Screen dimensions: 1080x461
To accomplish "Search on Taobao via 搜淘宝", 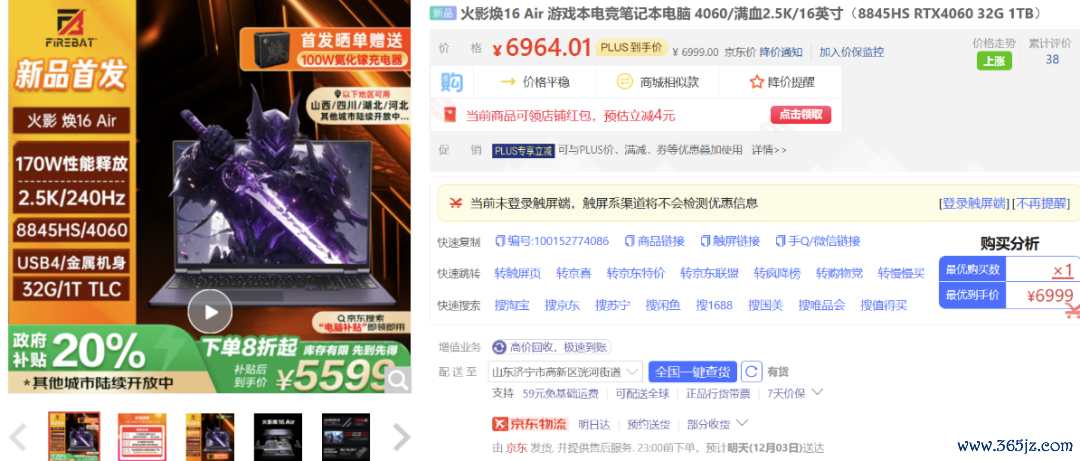I will pyautogui.click(x=512, y=305).
